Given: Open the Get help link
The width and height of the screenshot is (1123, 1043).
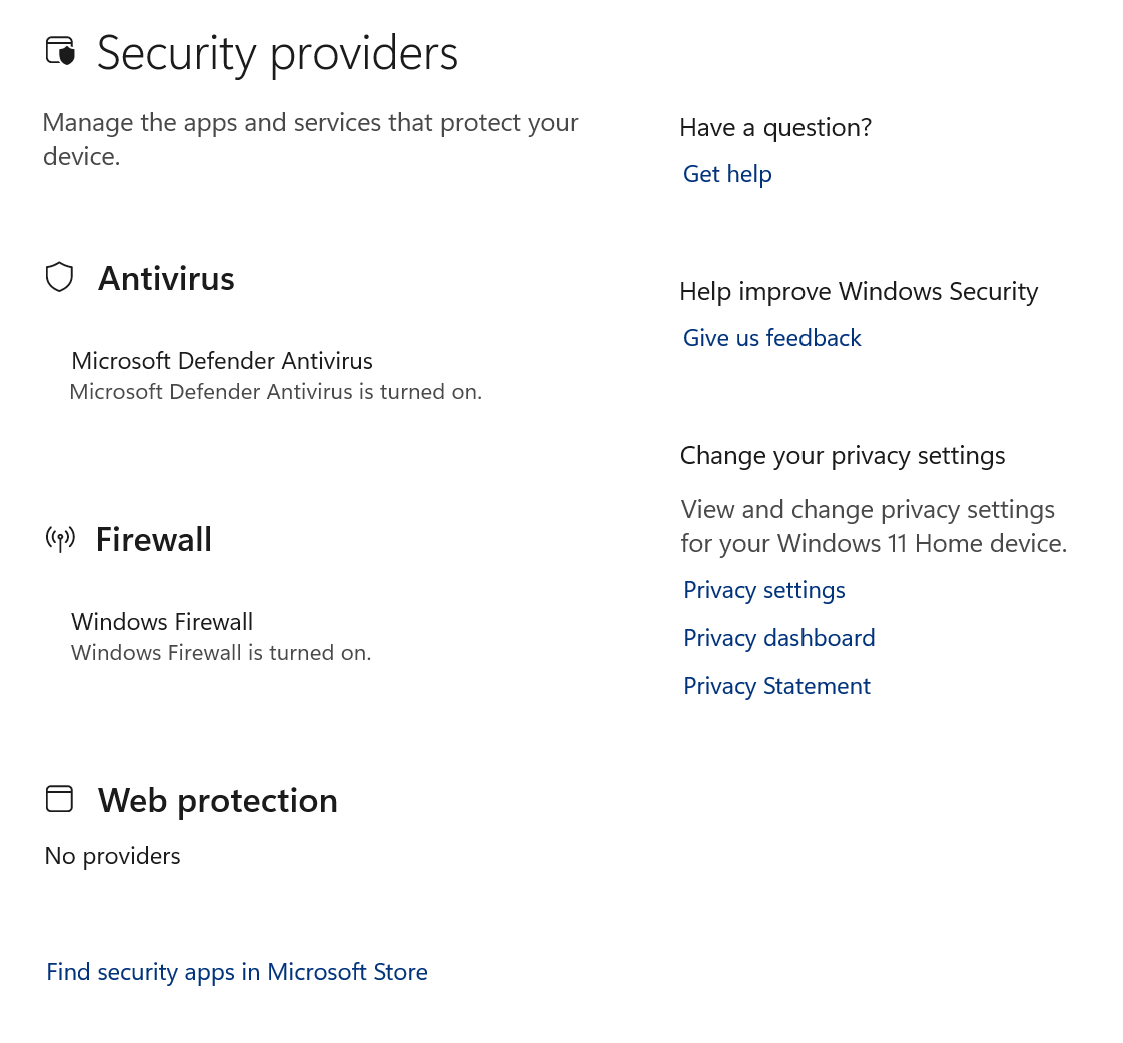Looking at the screenshot, I should (727, 174).
